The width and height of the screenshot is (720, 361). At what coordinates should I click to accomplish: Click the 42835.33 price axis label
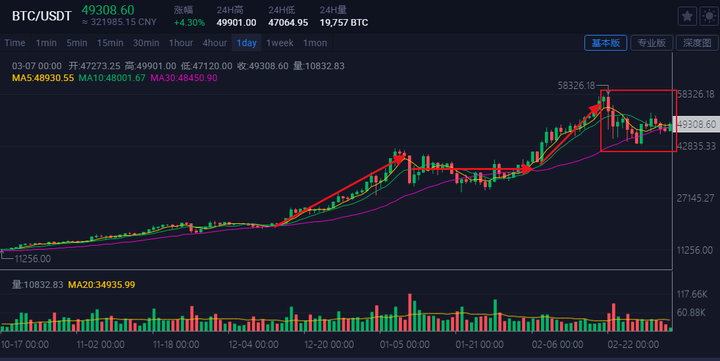(696, 146)
